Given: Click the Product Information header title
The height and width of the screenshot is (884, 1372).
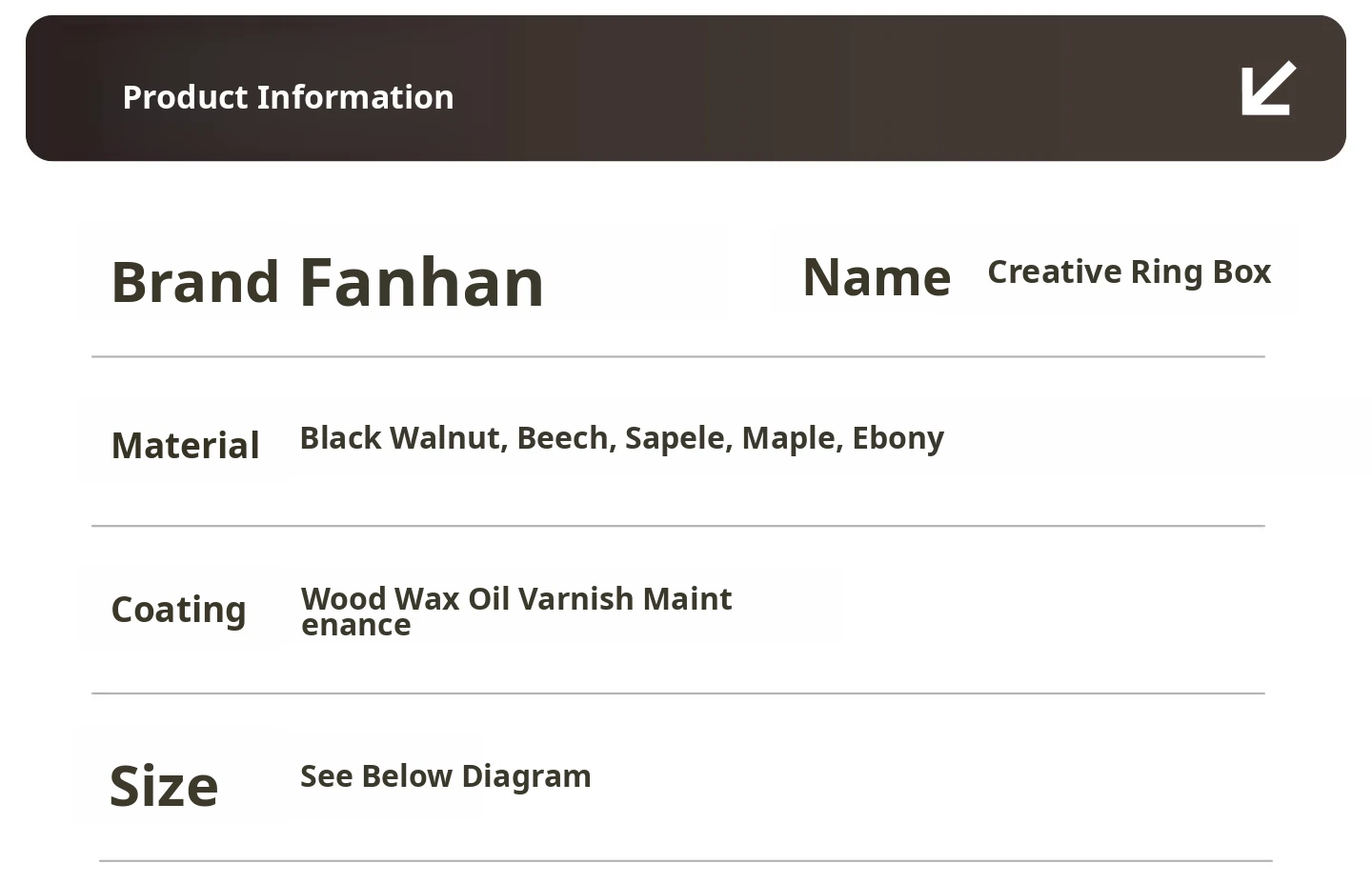Looking at the screenshot, I should (288, 97).
